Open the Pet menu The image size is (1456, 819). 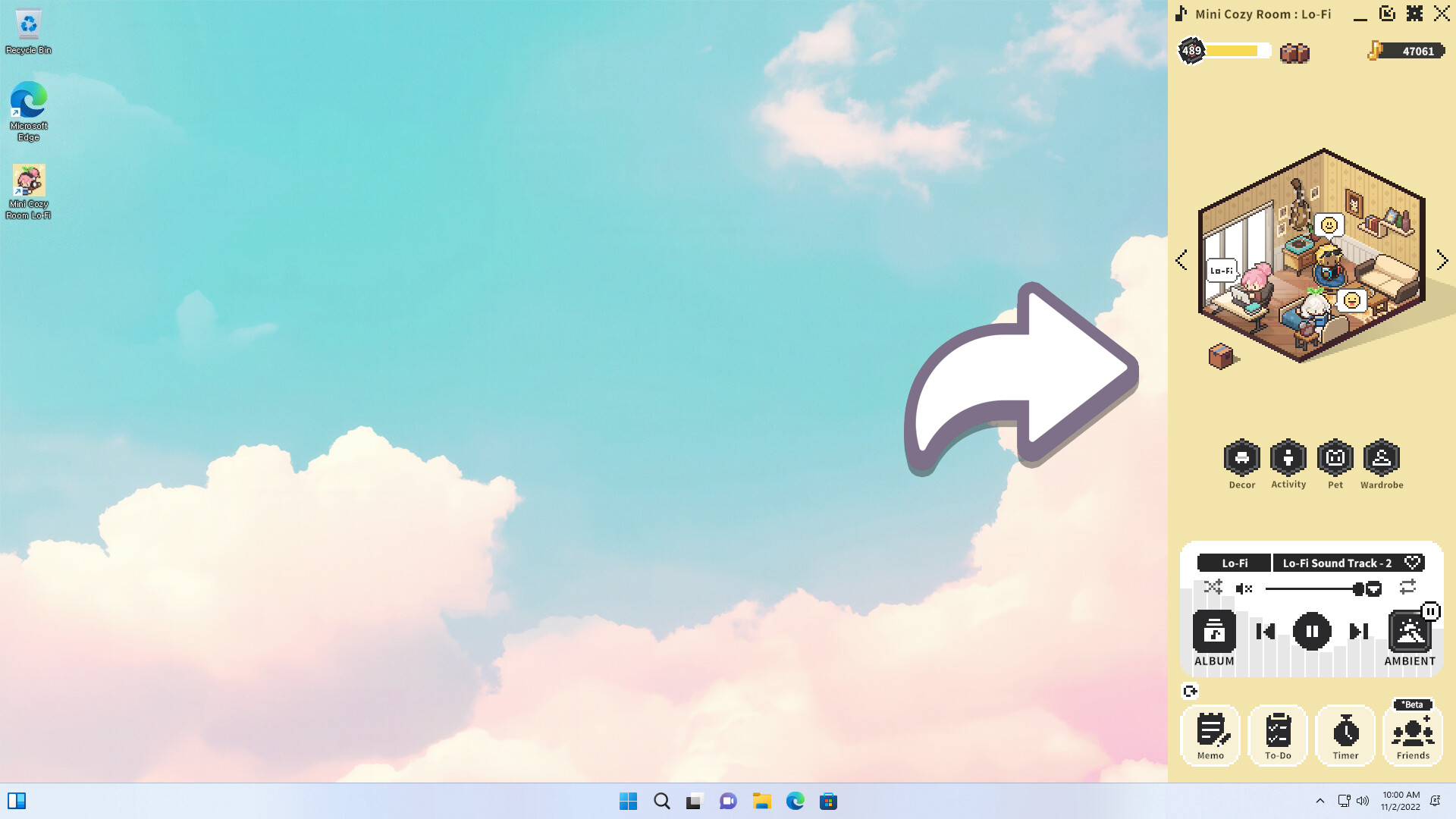(1335, 458)
